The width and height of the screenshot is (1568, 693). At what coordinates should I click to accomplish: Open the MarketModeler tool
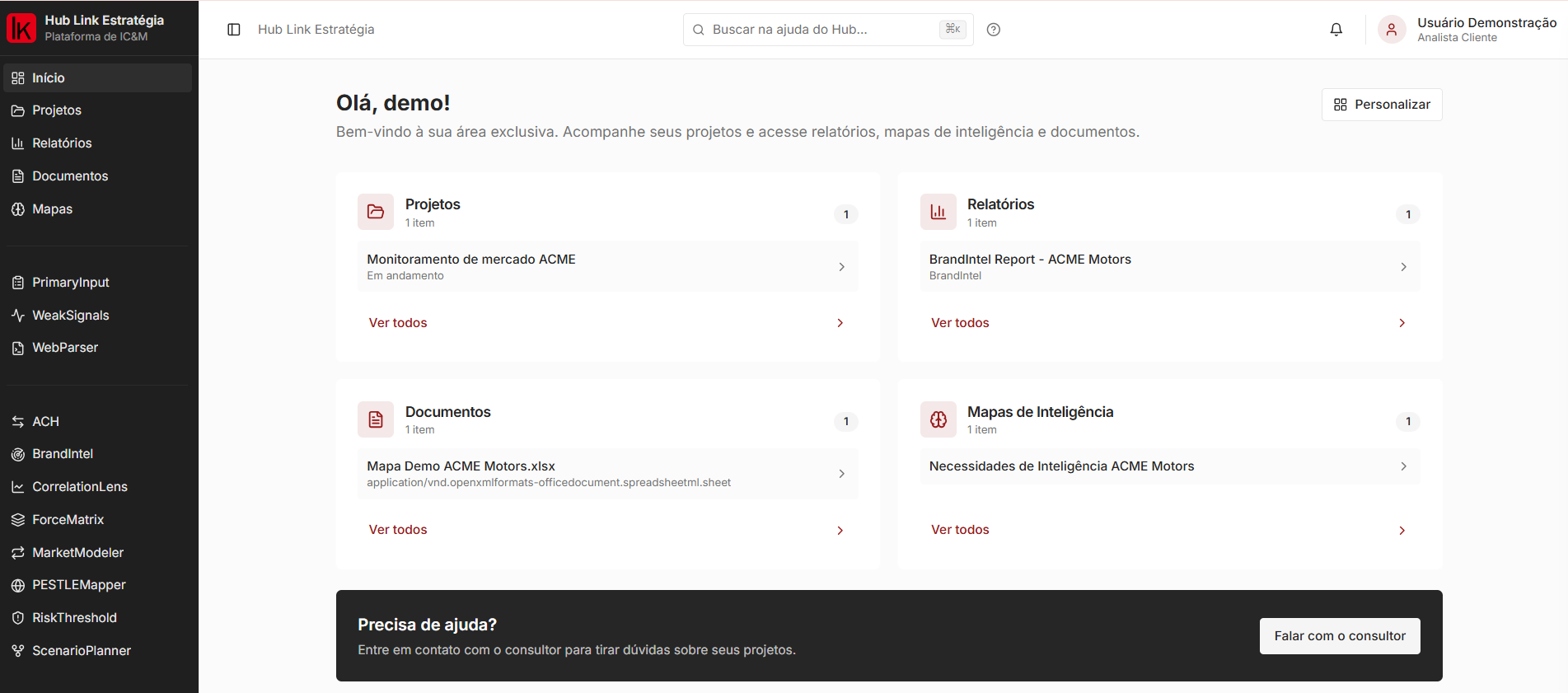(x=98, y=553)
